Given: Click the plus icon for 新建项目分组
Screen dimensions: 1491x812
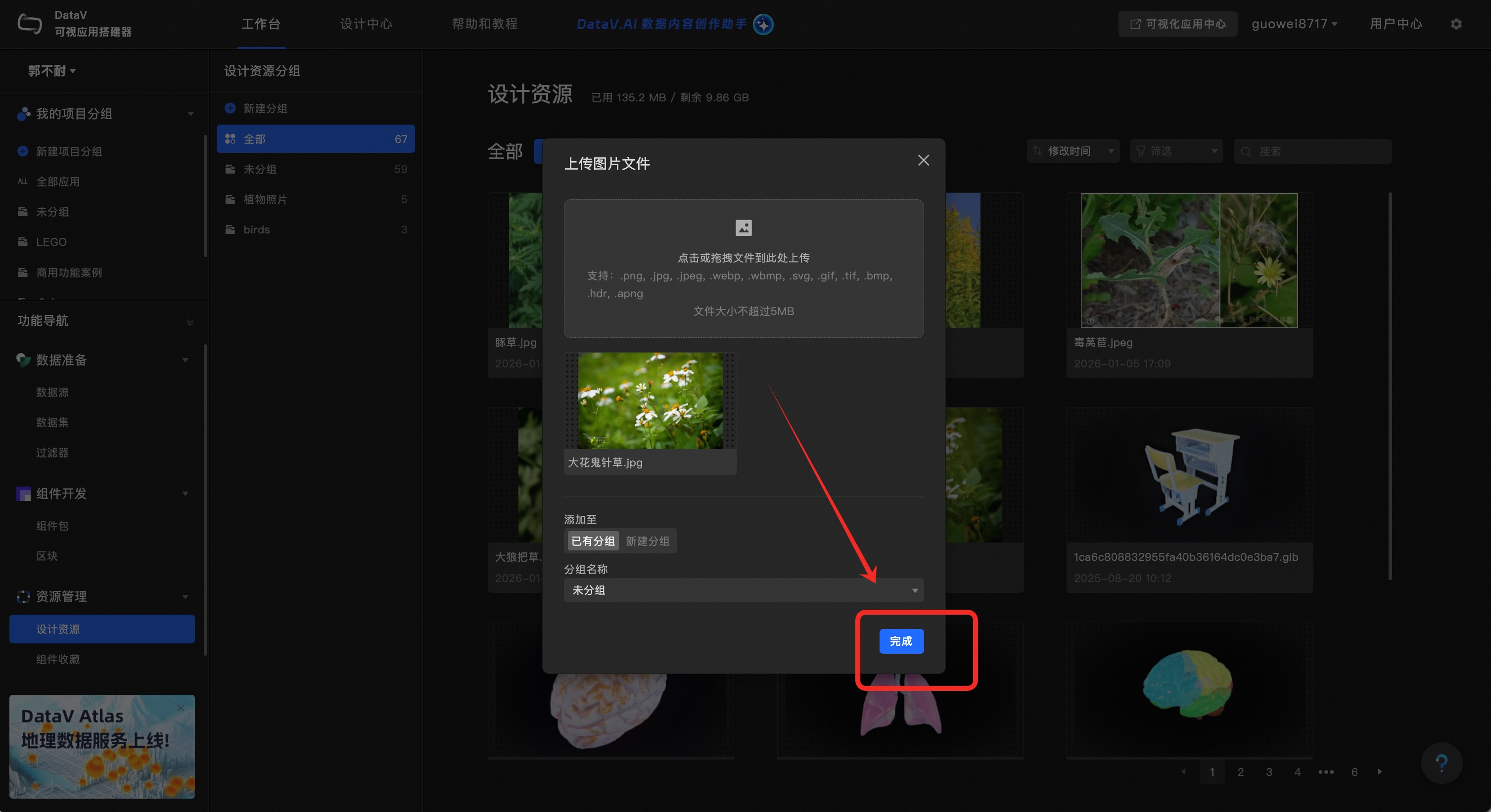Looking at the screenshot, I should 23,151.
